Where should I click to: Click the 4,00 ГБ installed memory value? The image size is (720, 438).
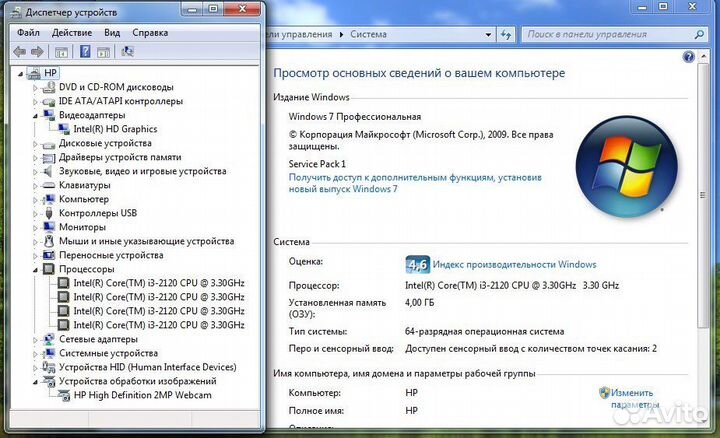(x=419, y=303)
